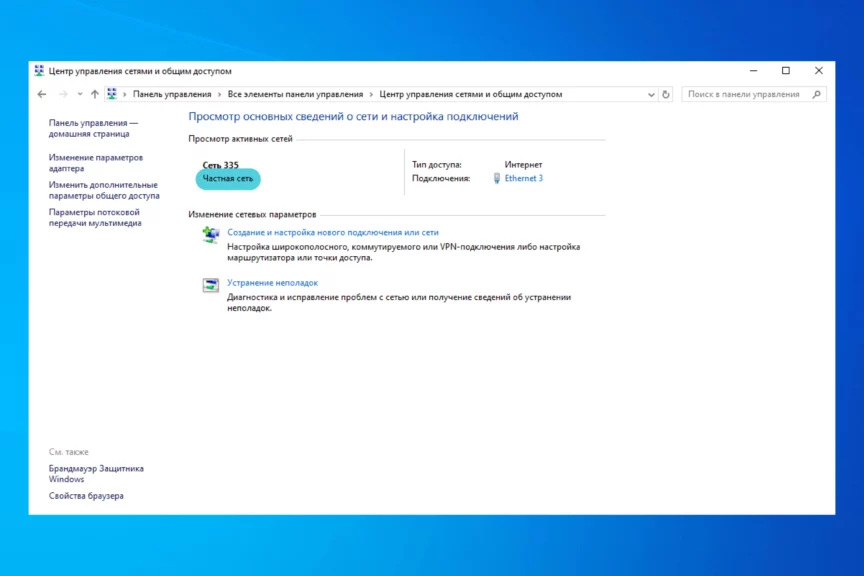The width and height of the screenshot is (864, 576).
Task: Expand chevron after 'Панель управления' breadcrumb
Action: pyautogui.click(x=220, y=94)
